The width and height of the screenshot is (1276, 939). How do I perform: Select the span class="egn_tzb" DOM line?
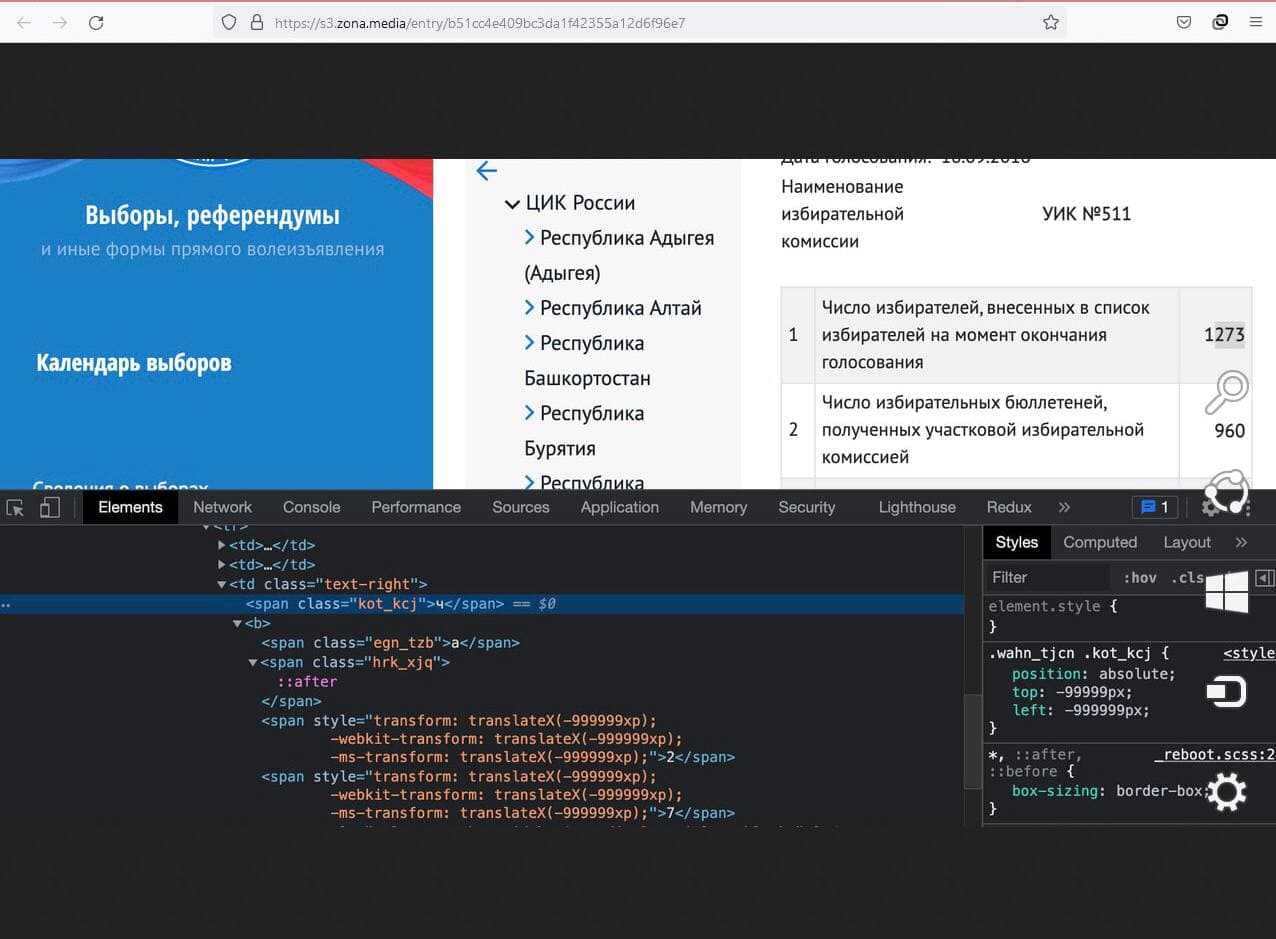(391, 643)
